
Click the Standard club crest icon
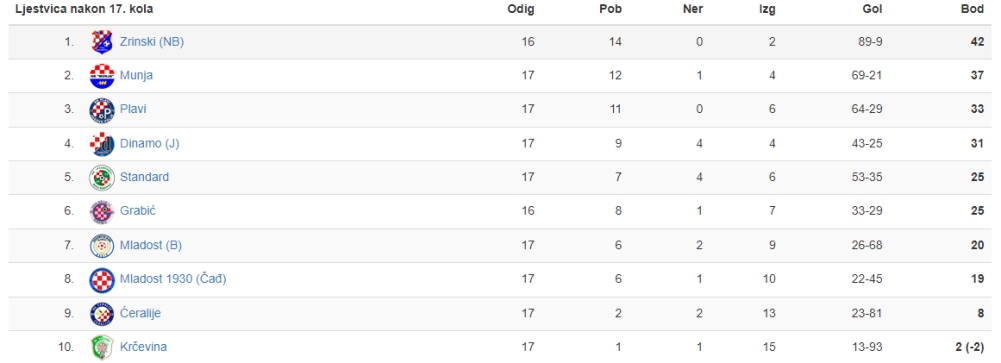point(102,177)
